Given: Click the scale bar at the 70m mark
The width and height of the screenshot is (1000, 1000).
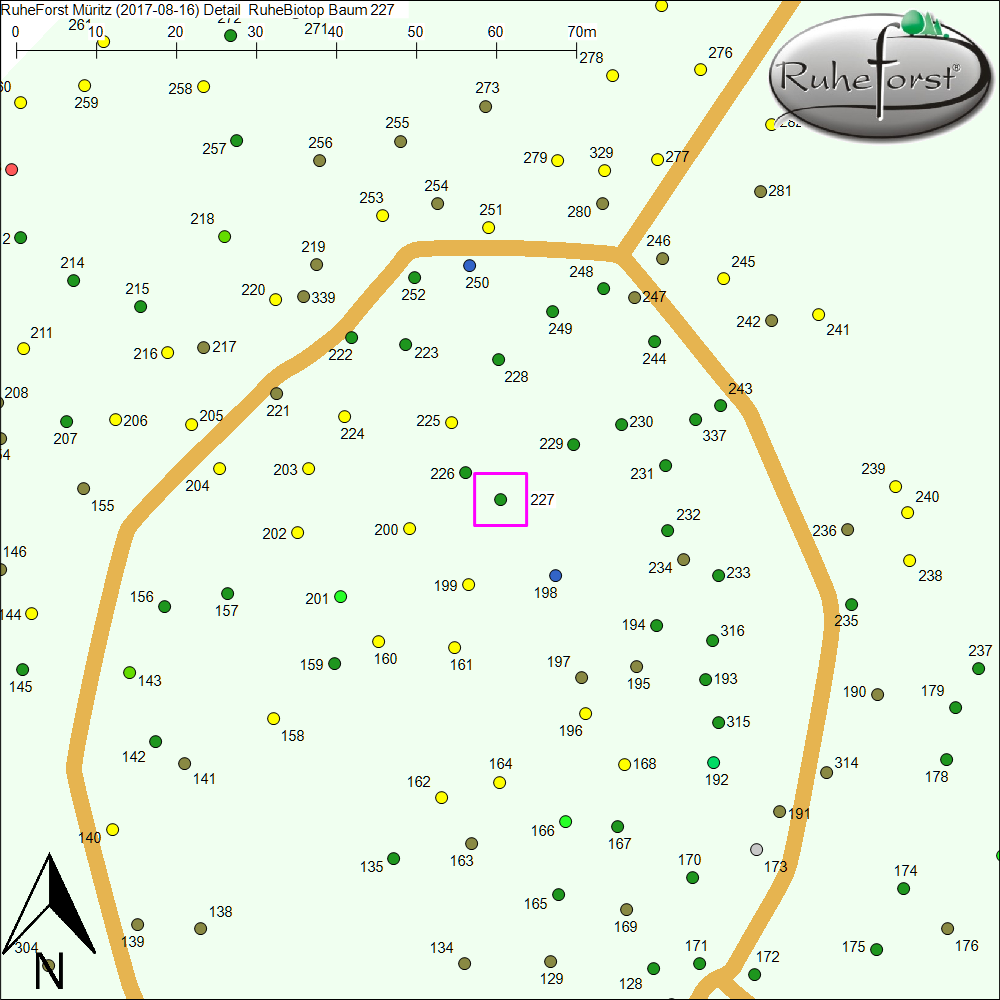Looking at the screenshot, I should click(x=577, y=48).
